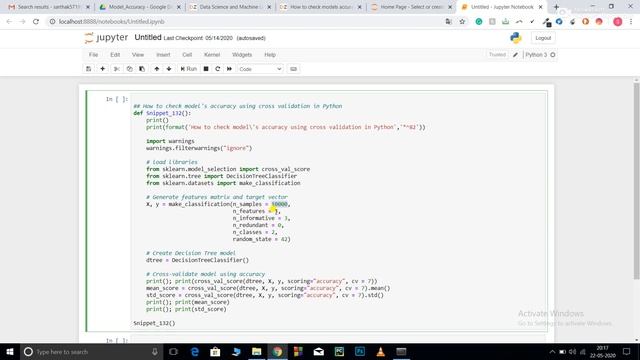The height and width of the screenshot is (360, 640).
Task: Open the Edit menu
Action: point(115,55)
